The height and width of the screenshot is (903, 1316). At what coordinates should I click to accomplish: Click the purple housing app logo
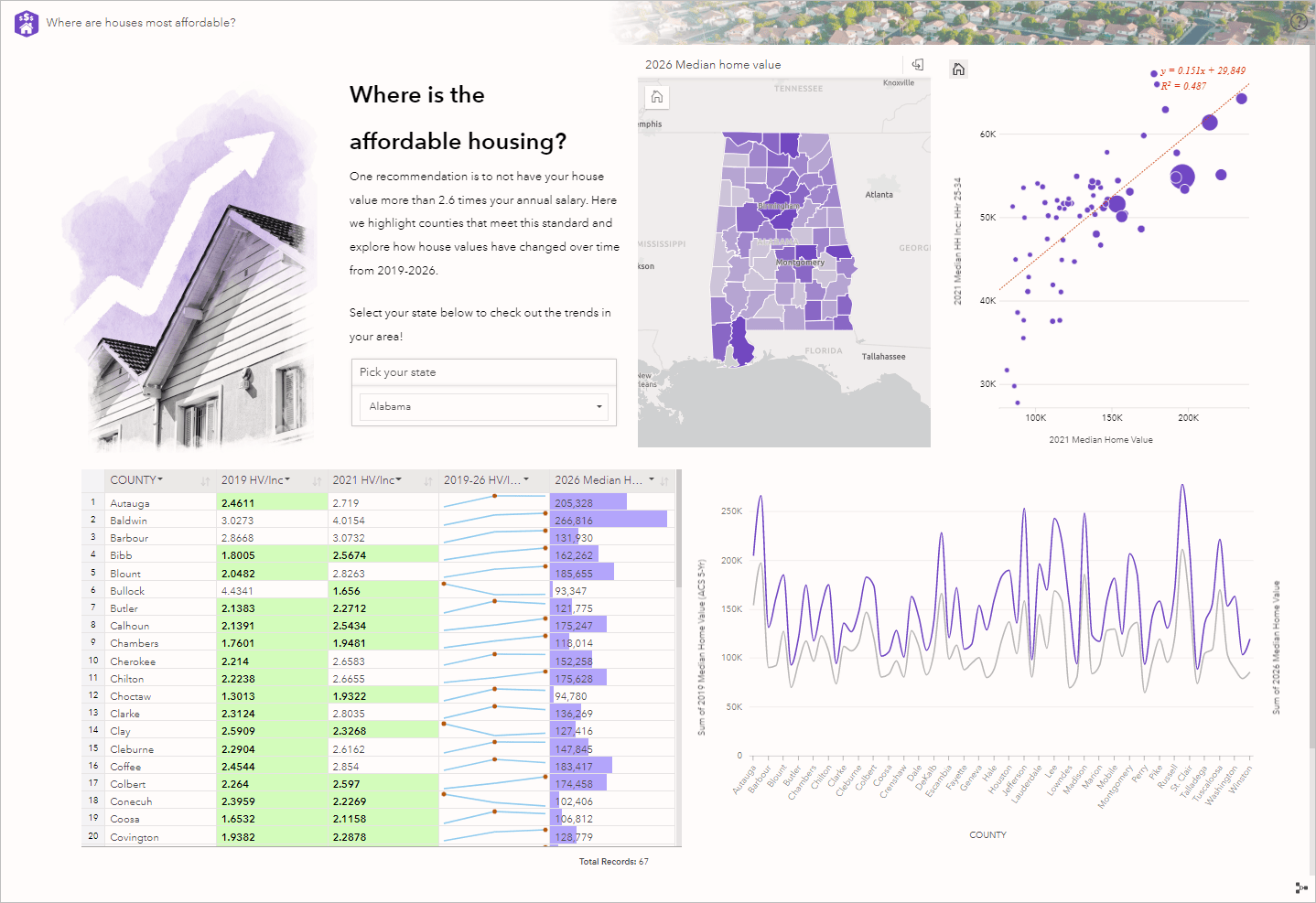click(26, 22)
